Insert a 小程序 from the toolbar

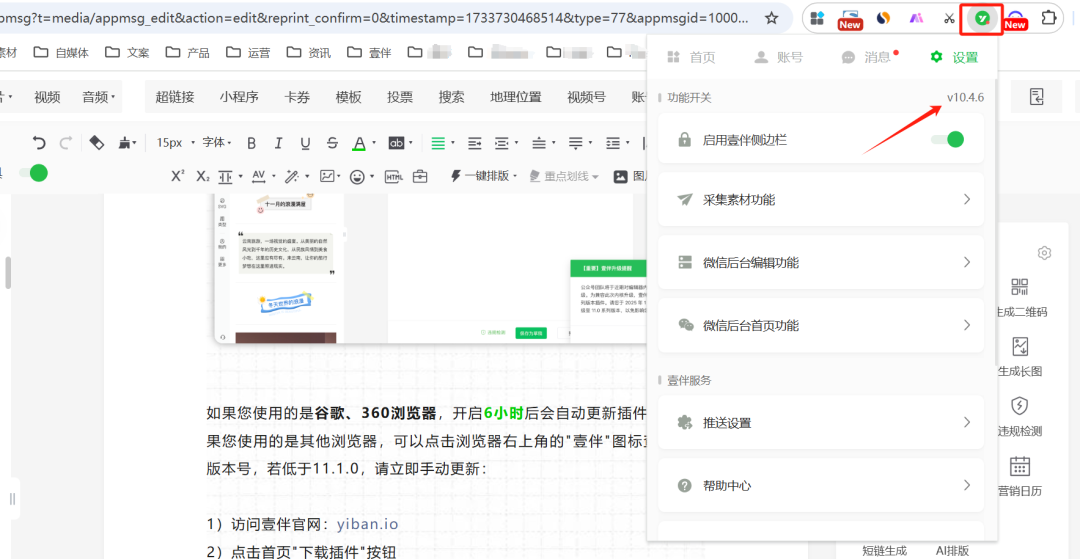coord(239,97)
